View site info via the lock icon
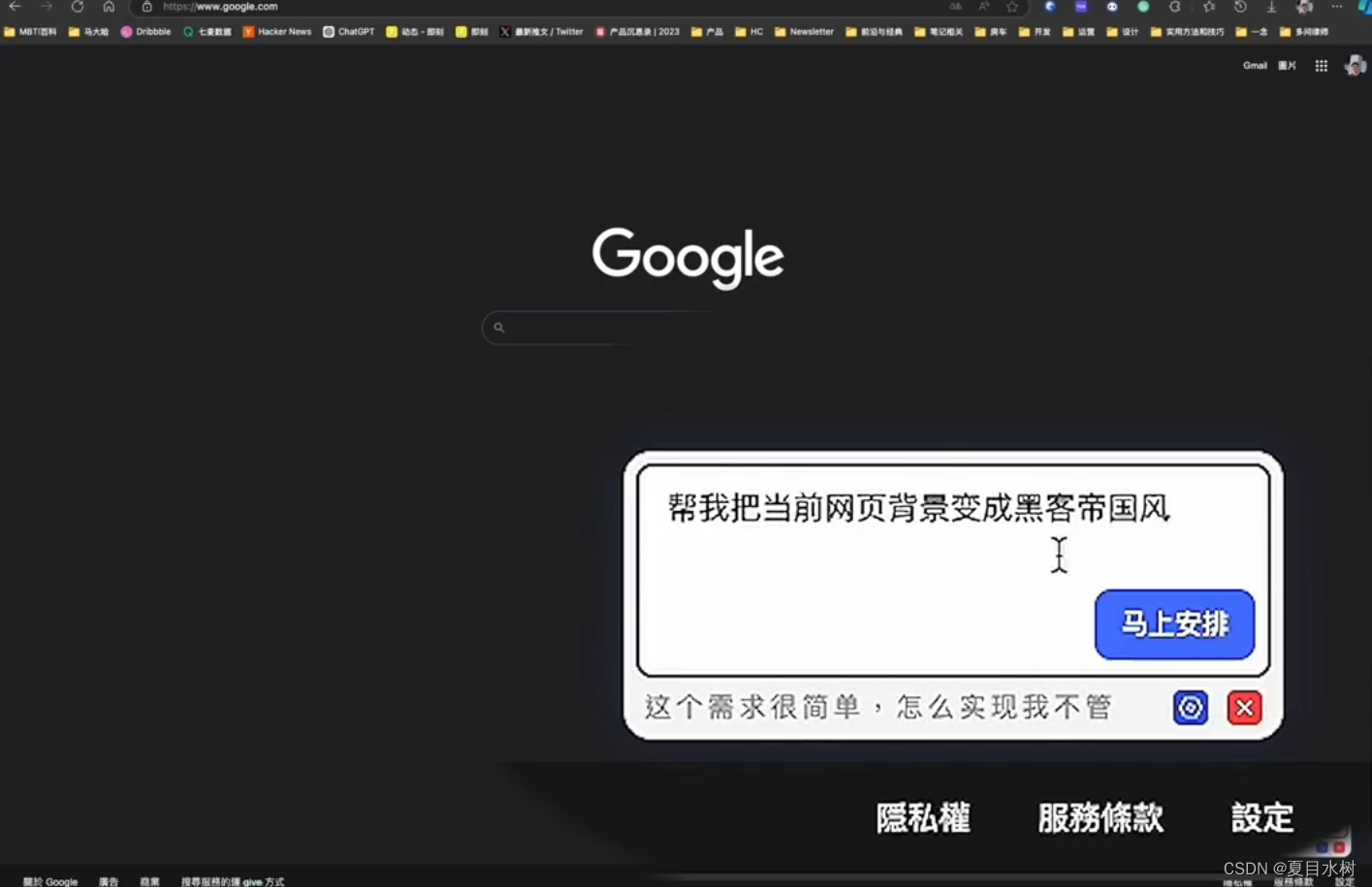The width and height of the screenshot is (1372, 887). (x=147, y=7)
